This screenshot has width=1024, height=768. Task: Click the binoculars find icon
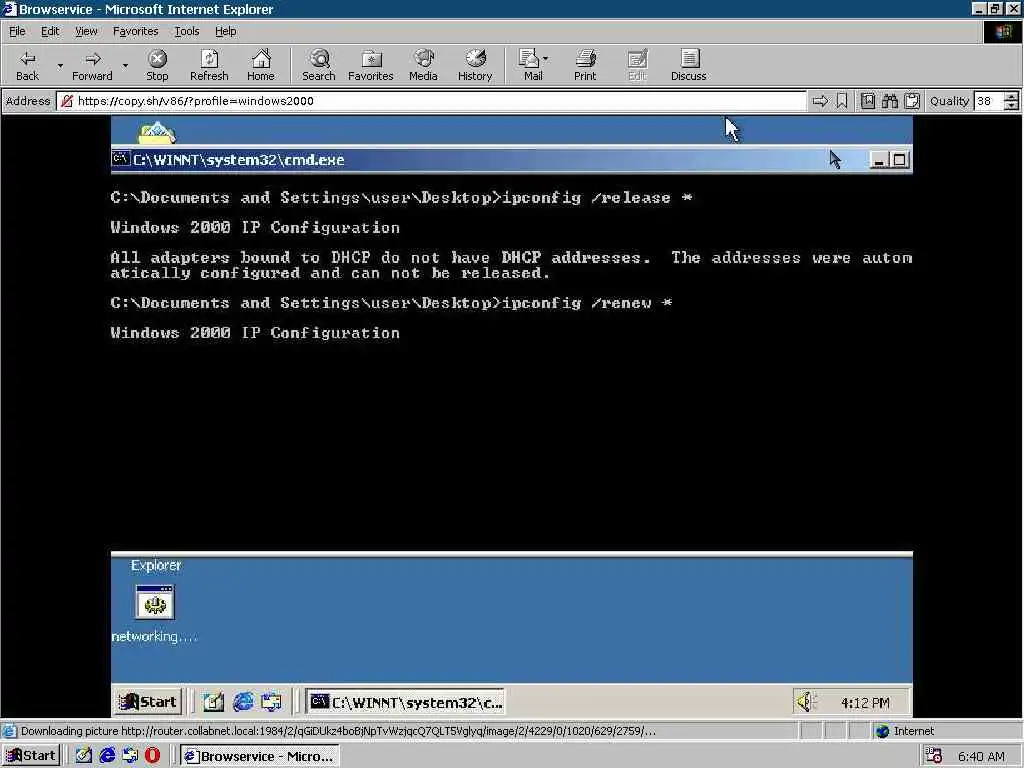tap(890, 101)
